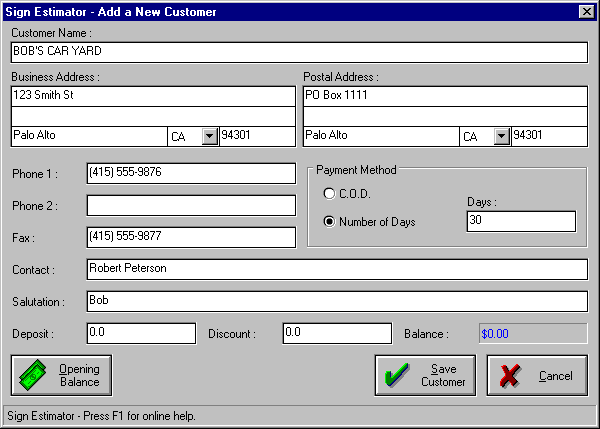Click the Contact name field
The height and width of the screenshot is (429, 600).
(x=336, y=269)
